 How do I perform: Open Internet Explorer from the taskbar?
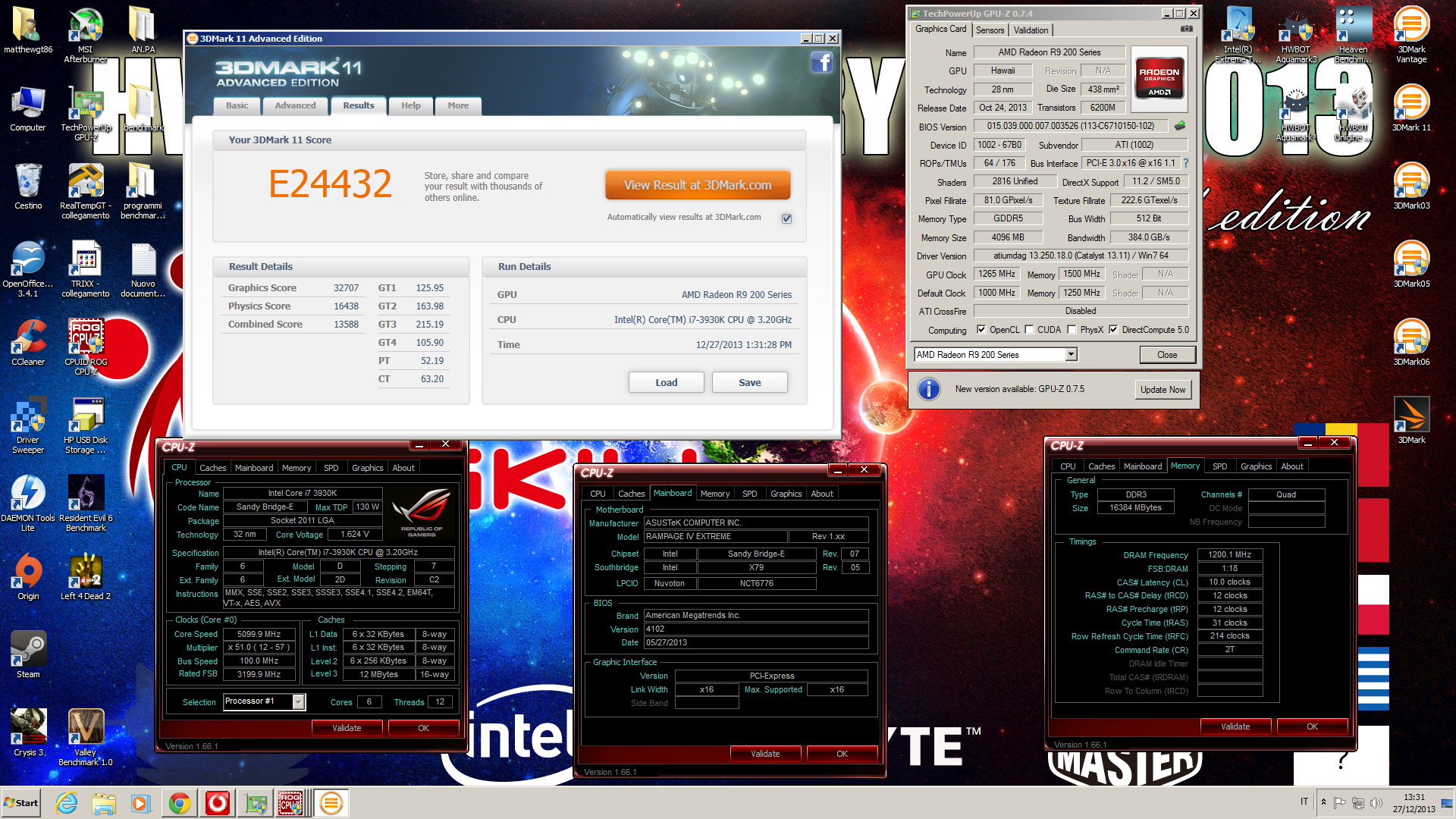[67, 803]
